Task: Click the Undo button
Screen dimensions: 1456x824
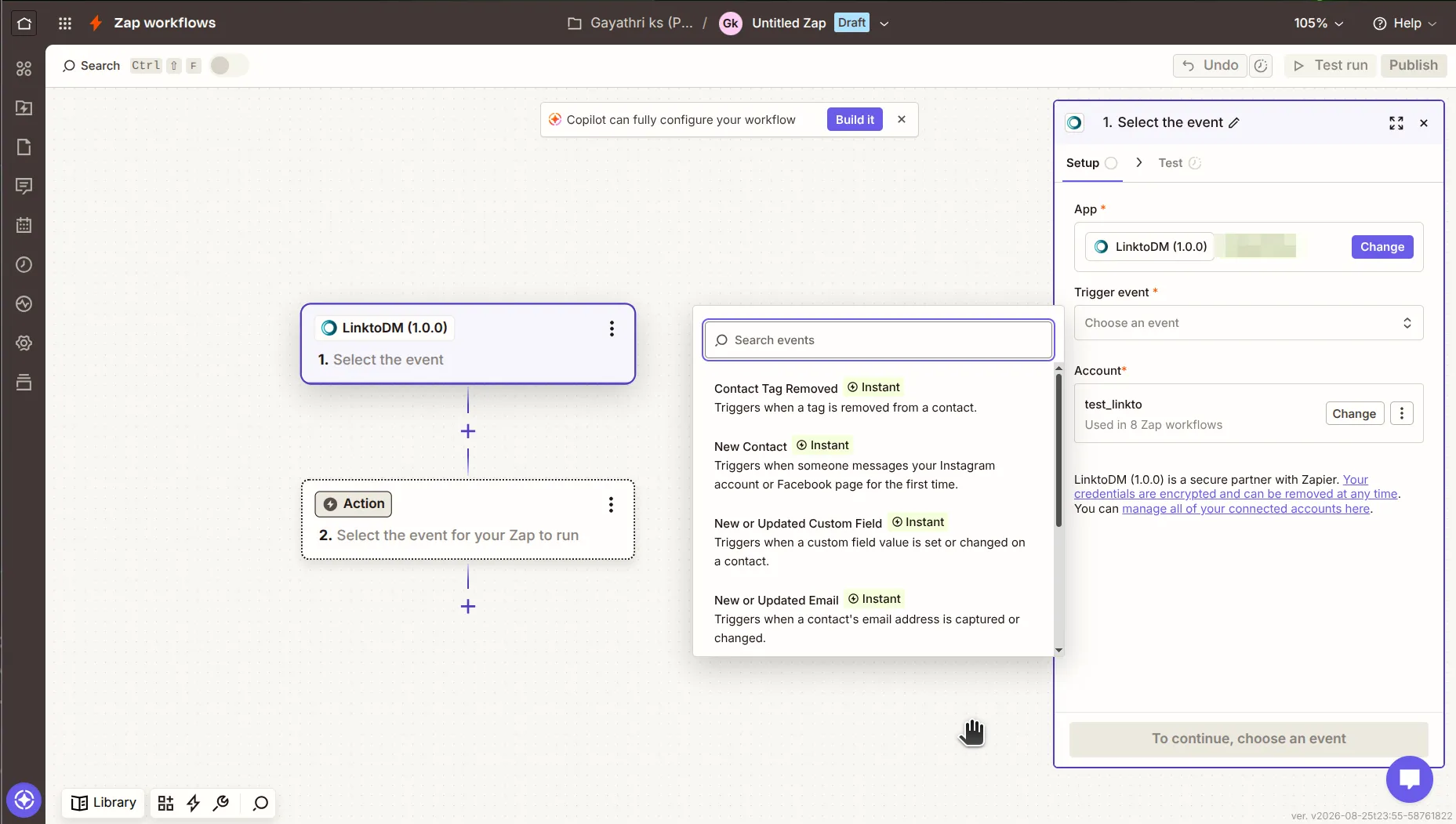Action: tap(1210, 66)
